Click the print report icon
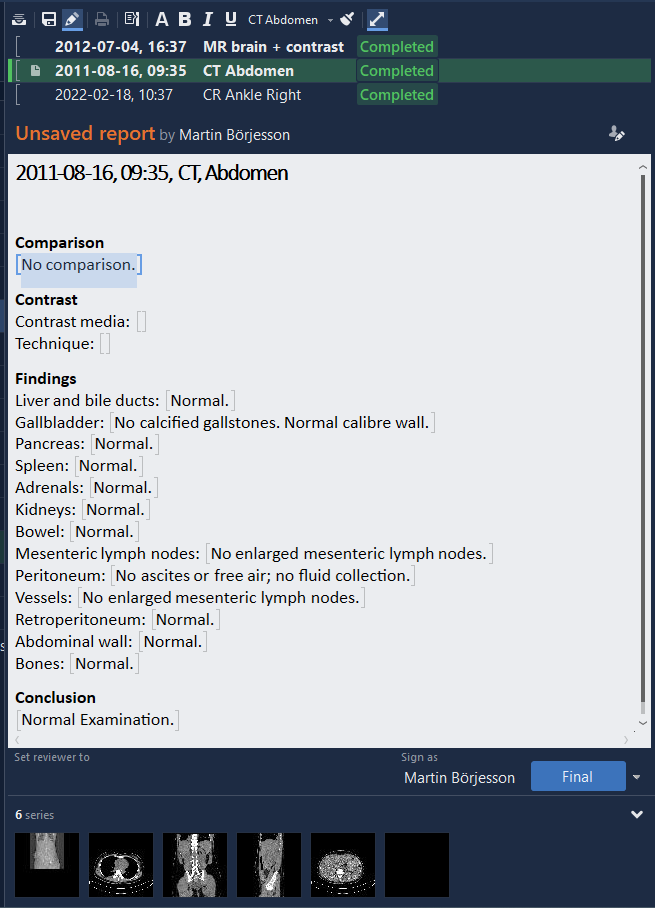 point(101,19)
